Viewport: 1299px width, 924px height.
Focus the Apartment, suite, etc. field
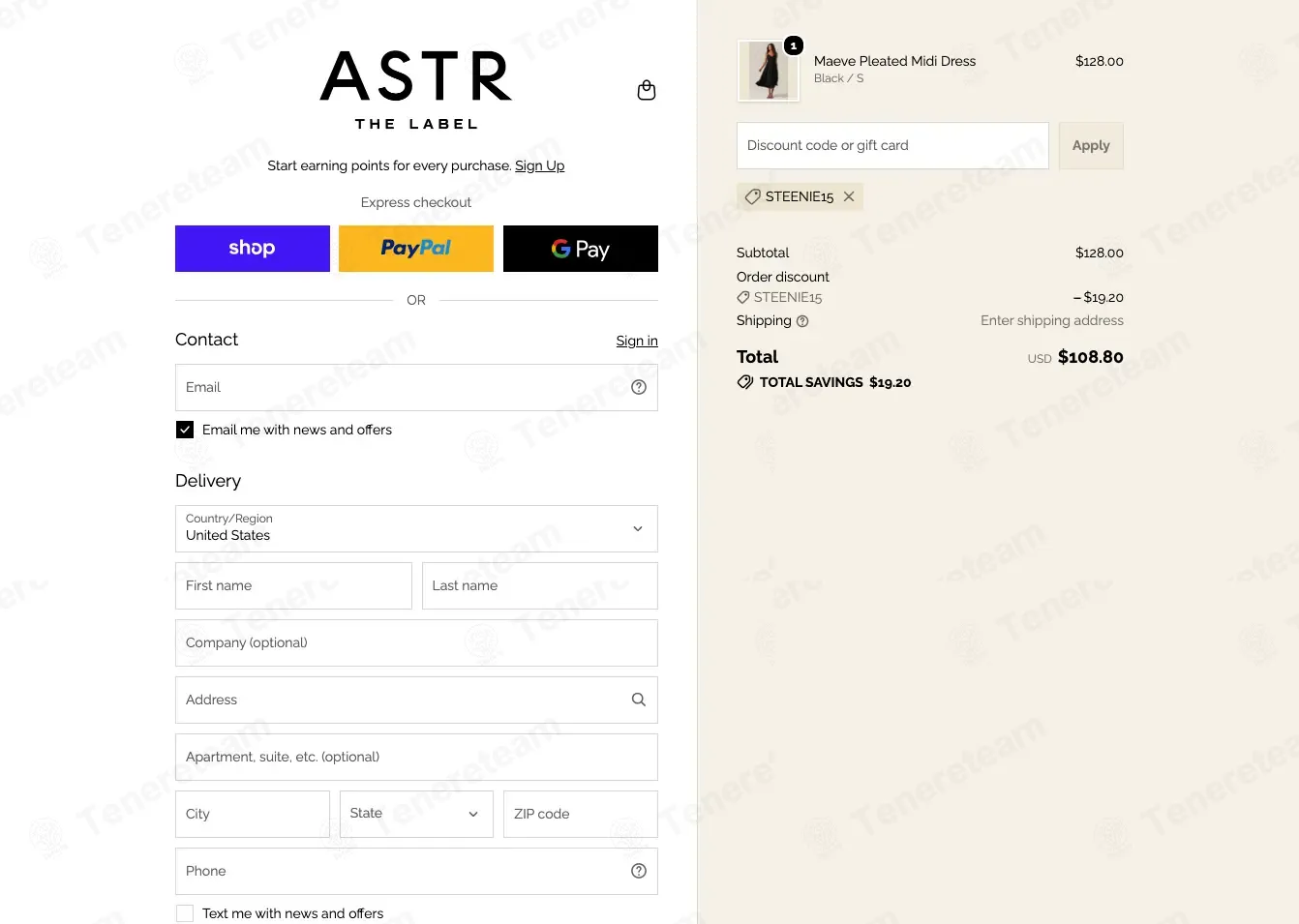click(x=416, y=757)
